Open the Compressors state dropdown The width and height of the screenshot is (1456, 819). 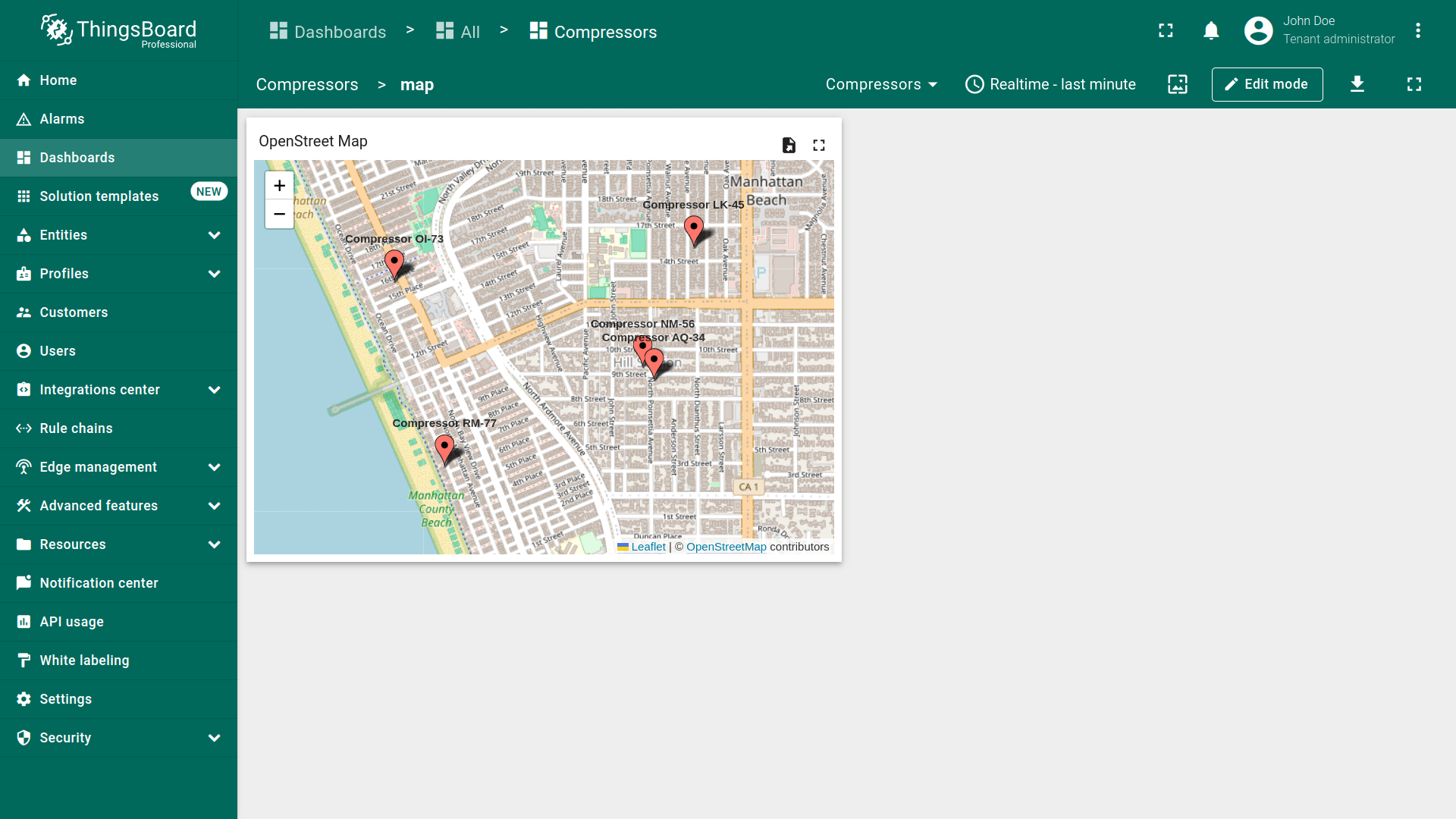tap(881, 84)
